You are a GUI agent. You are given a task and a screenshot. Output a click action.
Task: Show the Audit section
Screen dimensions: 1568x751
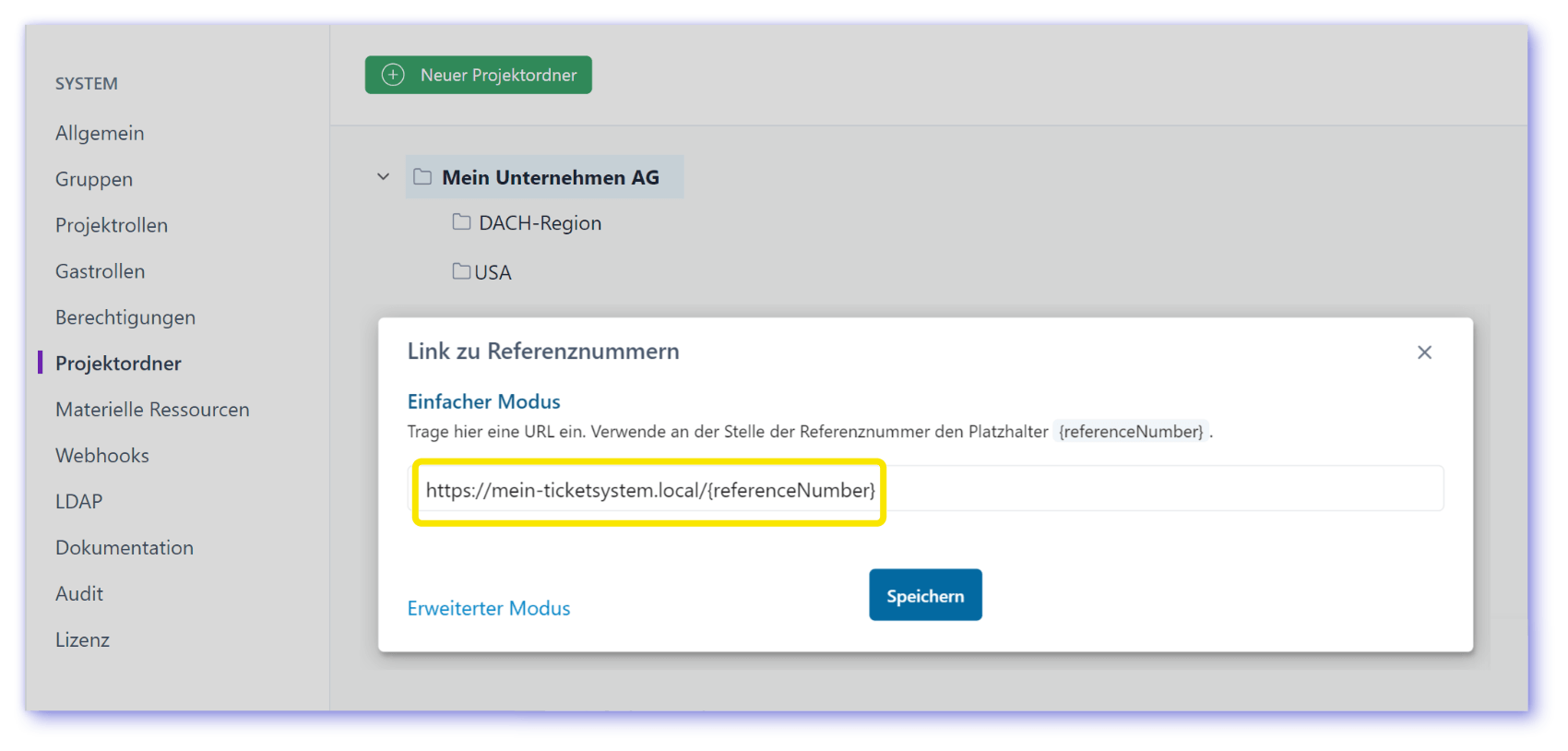[79, 594]
